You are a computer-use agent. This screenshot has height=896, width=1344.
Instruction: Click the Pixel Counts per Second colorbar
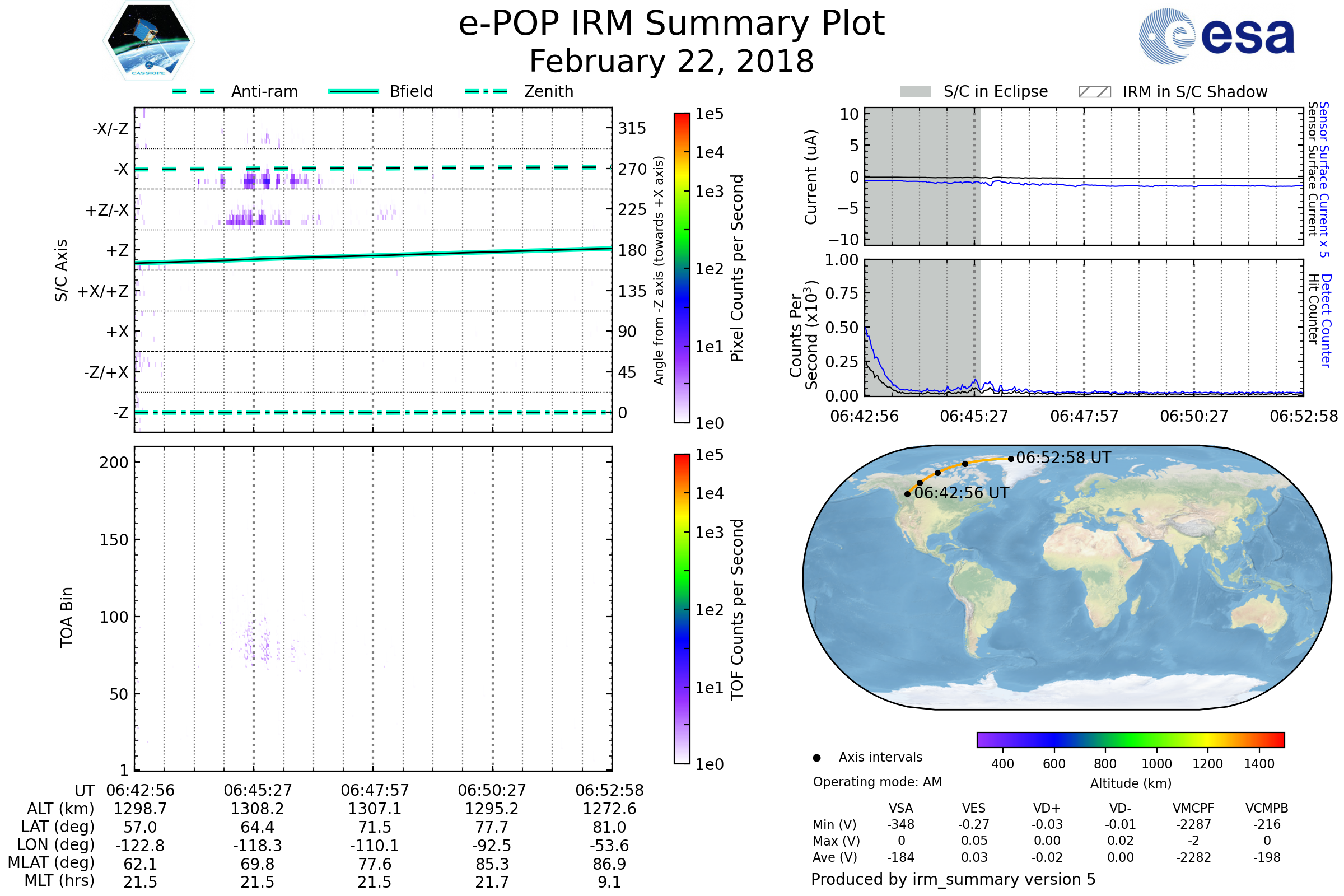(x=682, y=269)
